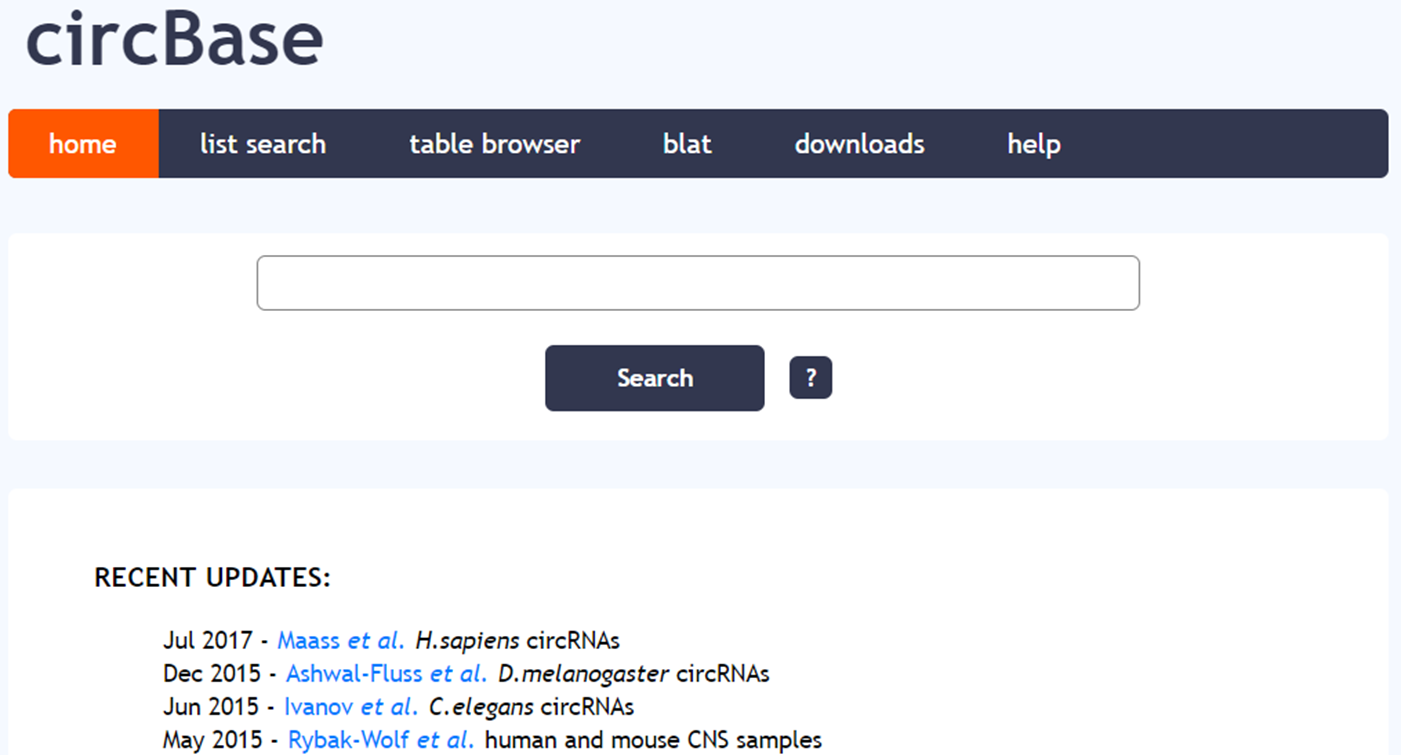The width and height of the screenshot is (1401, 755).
Task: Select 'human and mouse CNS samples' text
Action: pyautogui.click(x=653, y=741)
